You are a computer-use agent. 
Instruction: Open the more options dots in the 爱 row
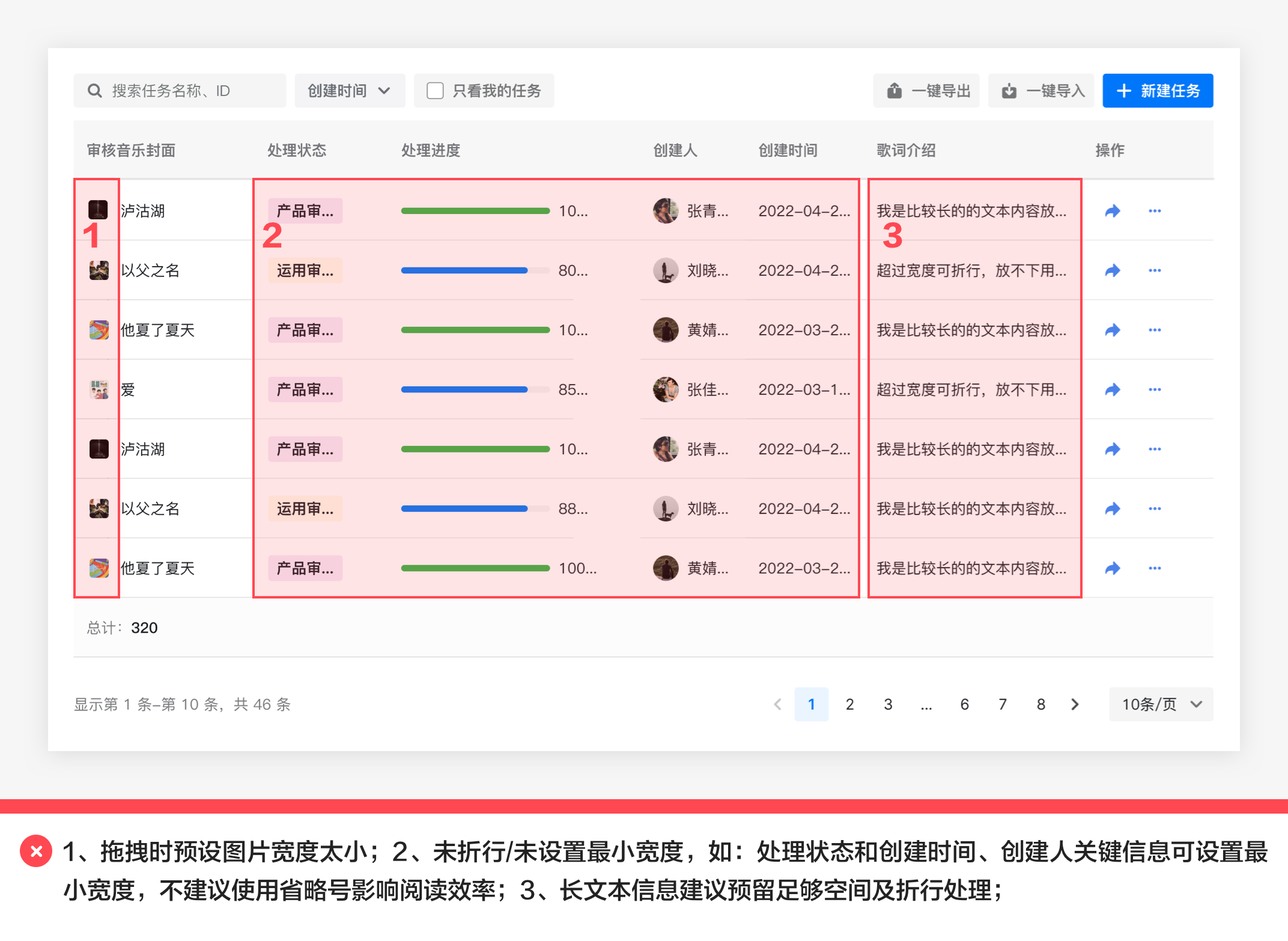click(1154, 389)
